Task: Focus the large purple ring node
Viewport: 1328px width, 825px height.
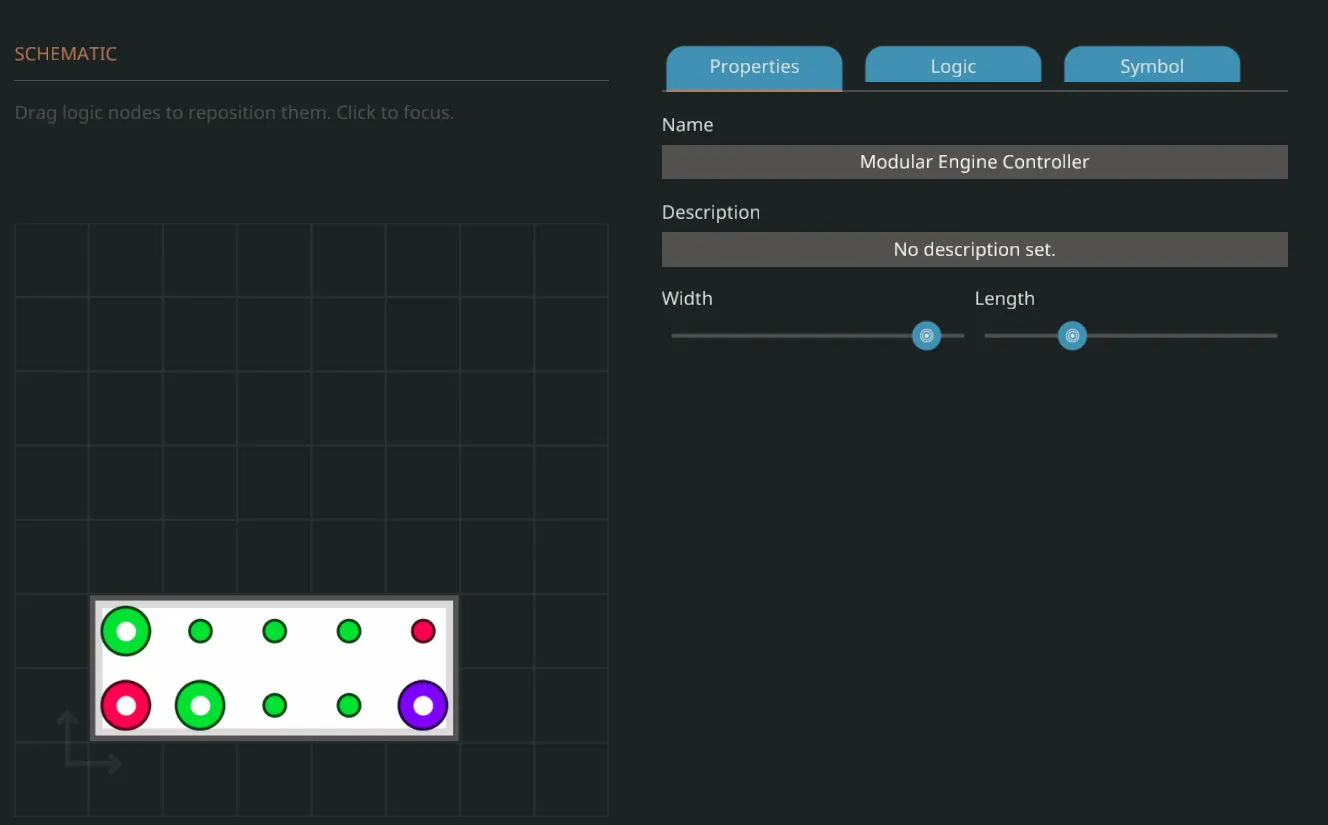Action: [423, 706]
